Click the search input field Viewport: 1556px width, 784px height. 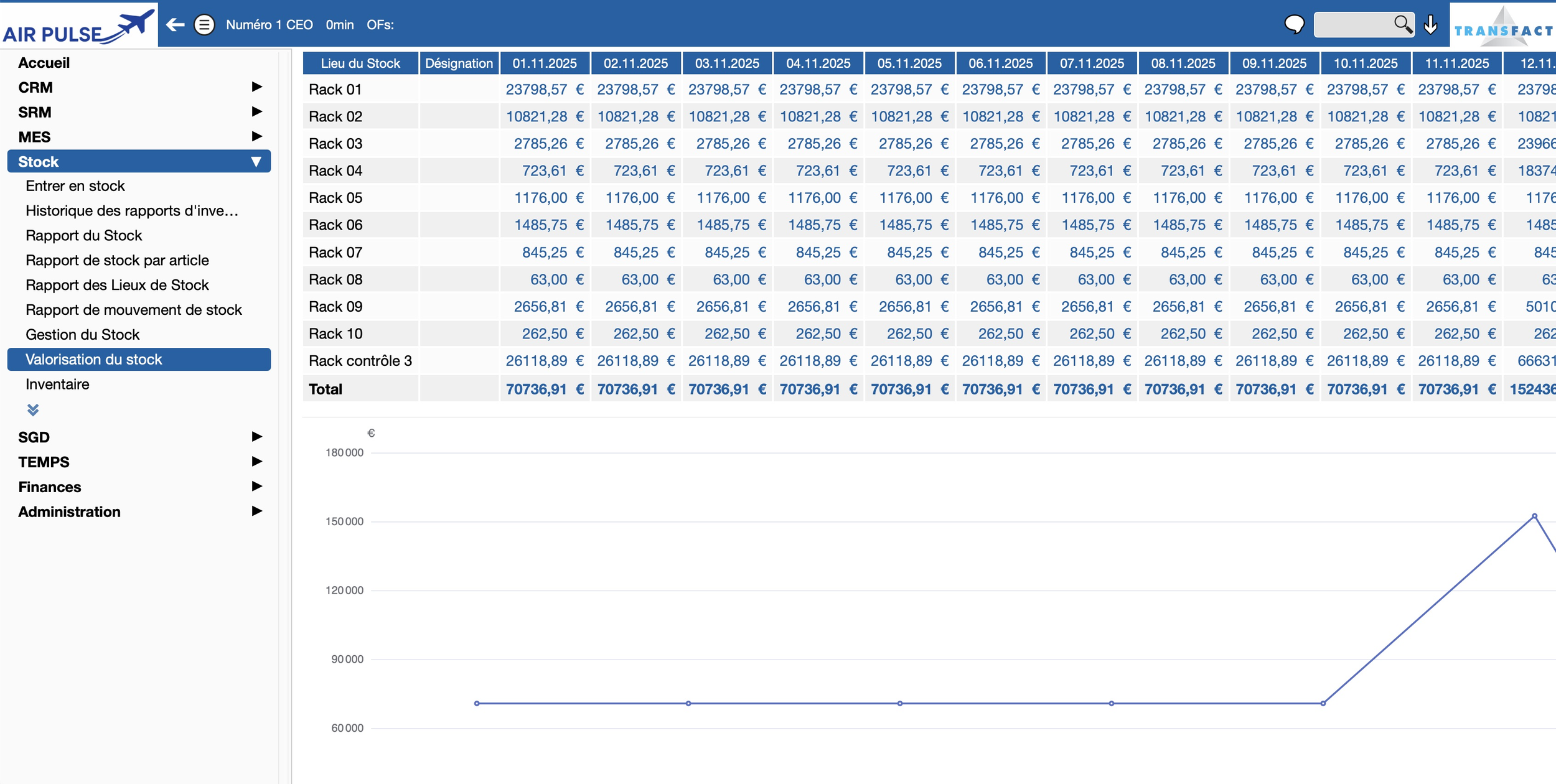(1352, 25)
